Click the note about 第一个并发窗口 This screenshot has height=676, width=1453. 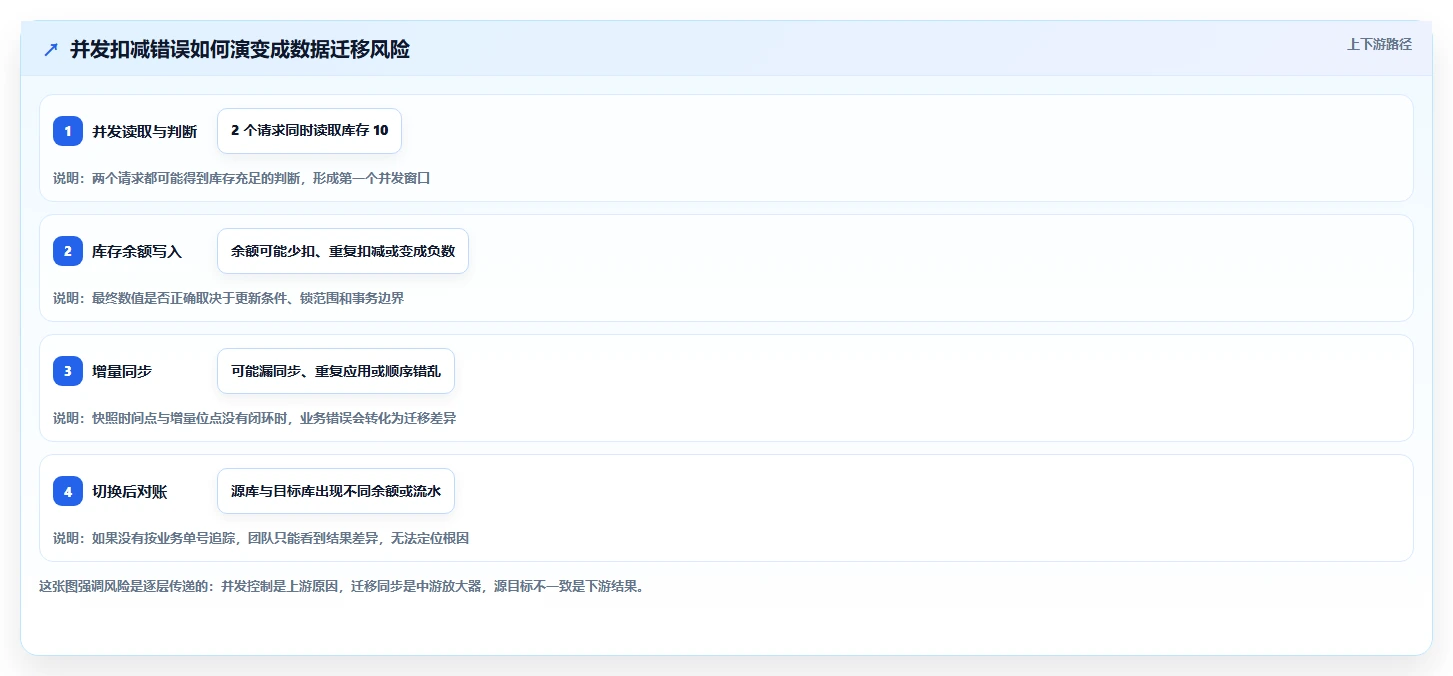(x=241, y=178)
